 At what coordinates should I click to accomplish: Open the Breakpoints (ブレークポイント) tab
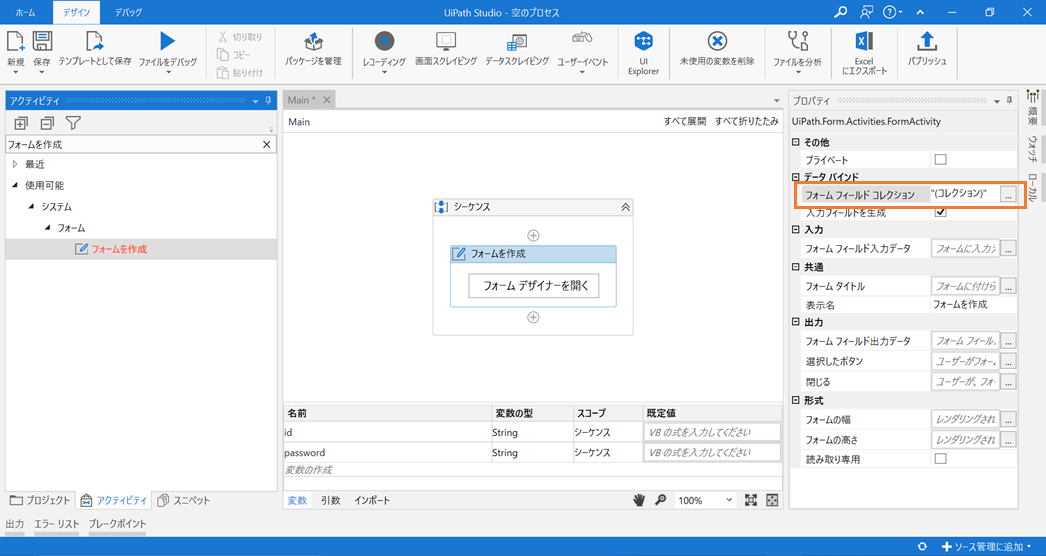click(x=117, y=524)
